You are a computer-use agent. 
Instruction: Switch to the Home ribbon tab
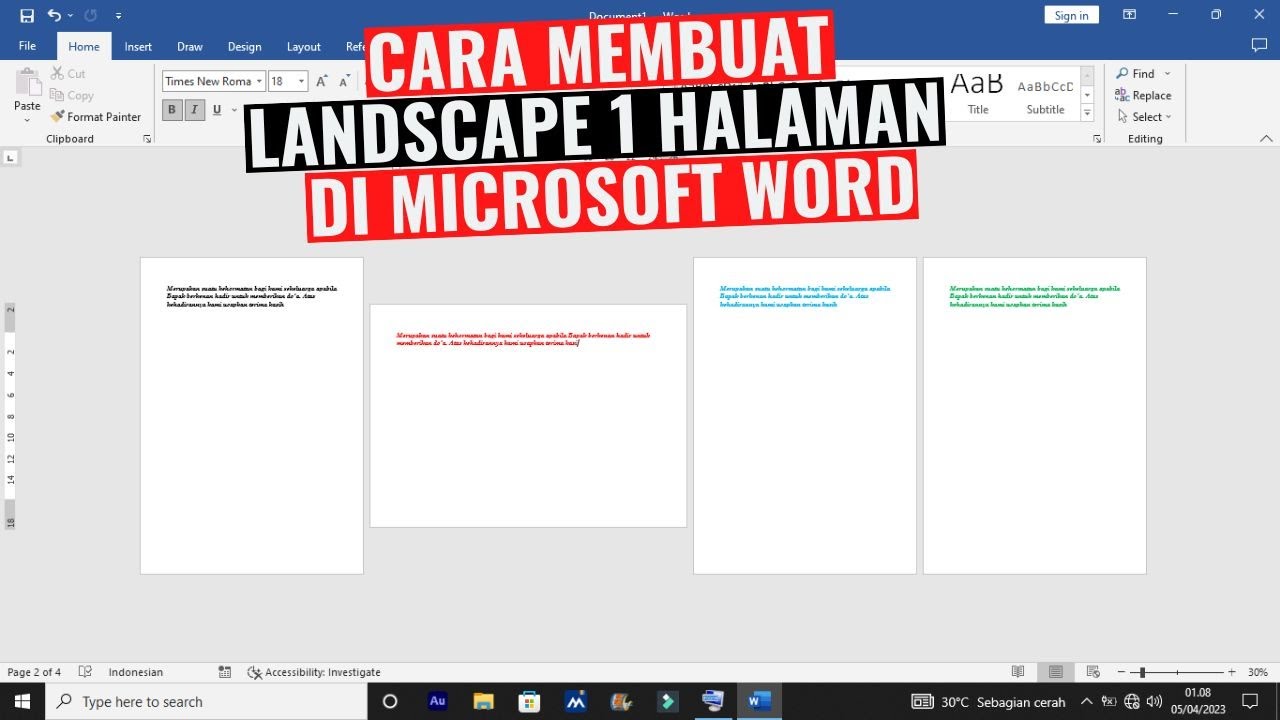pyautogui.click(x=84, y=46)
